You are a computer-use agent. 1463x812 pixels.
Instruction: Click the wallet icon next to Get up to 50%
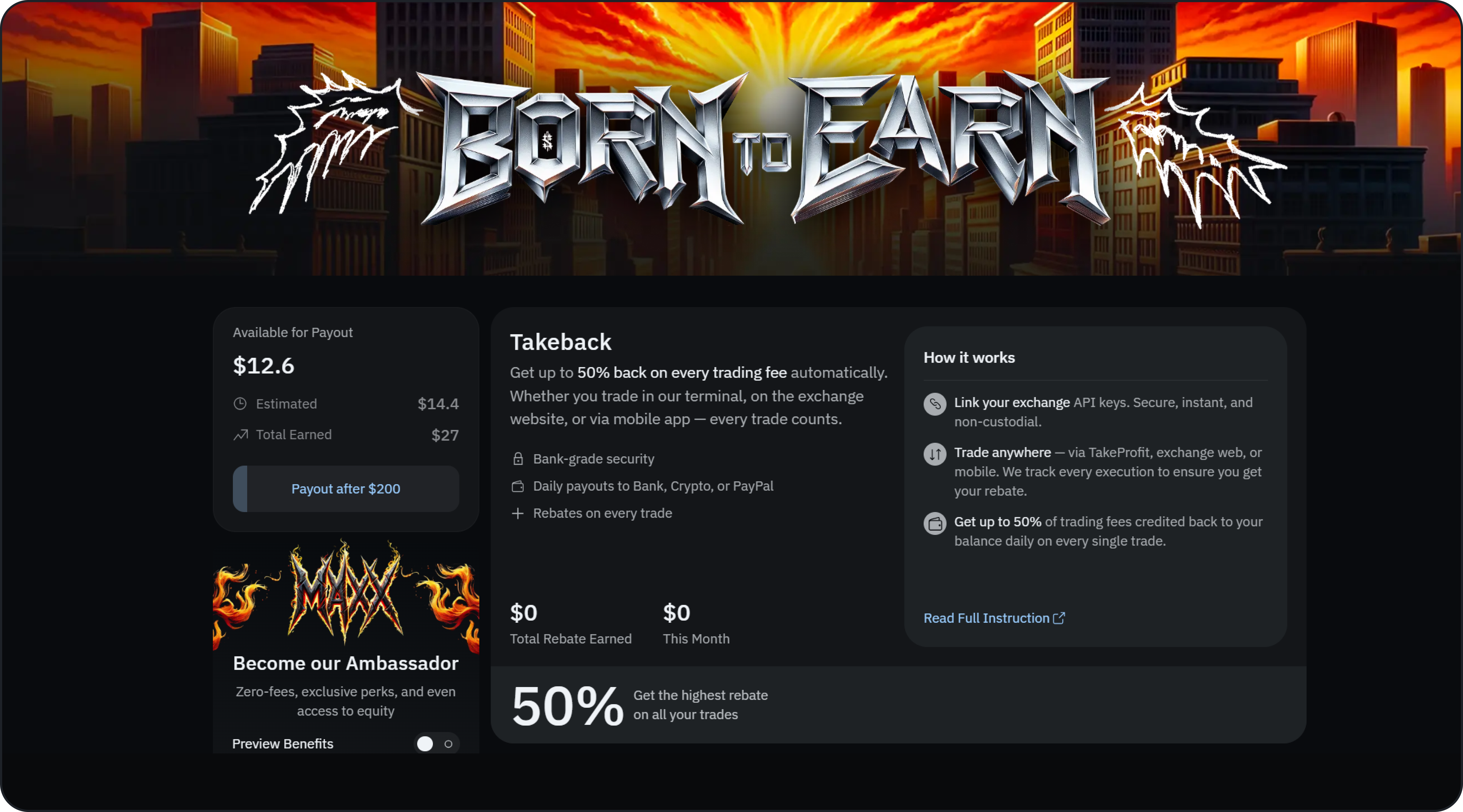click(935, 523)
